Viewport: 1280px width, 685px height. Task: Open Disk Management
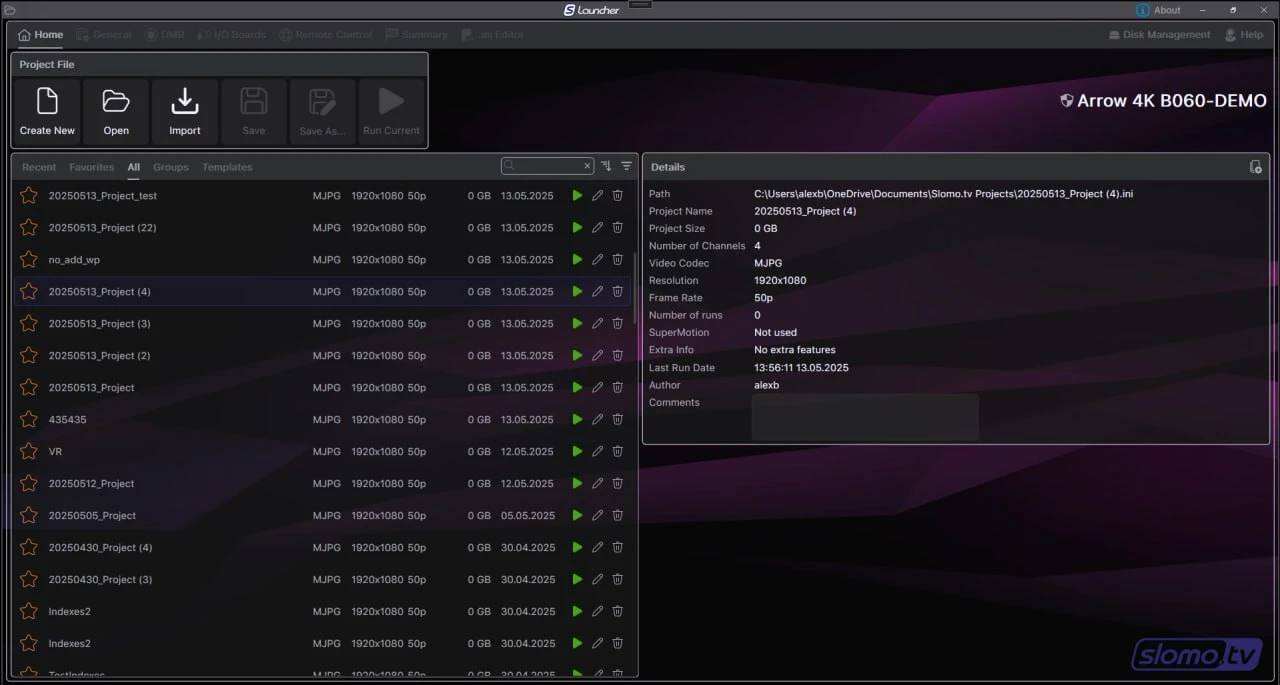click(1159, 35)
